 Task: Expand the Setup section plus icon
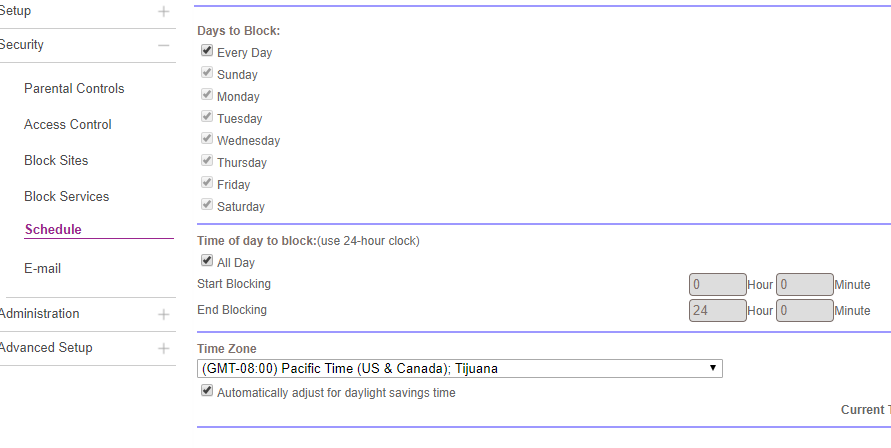click(164, 12)
